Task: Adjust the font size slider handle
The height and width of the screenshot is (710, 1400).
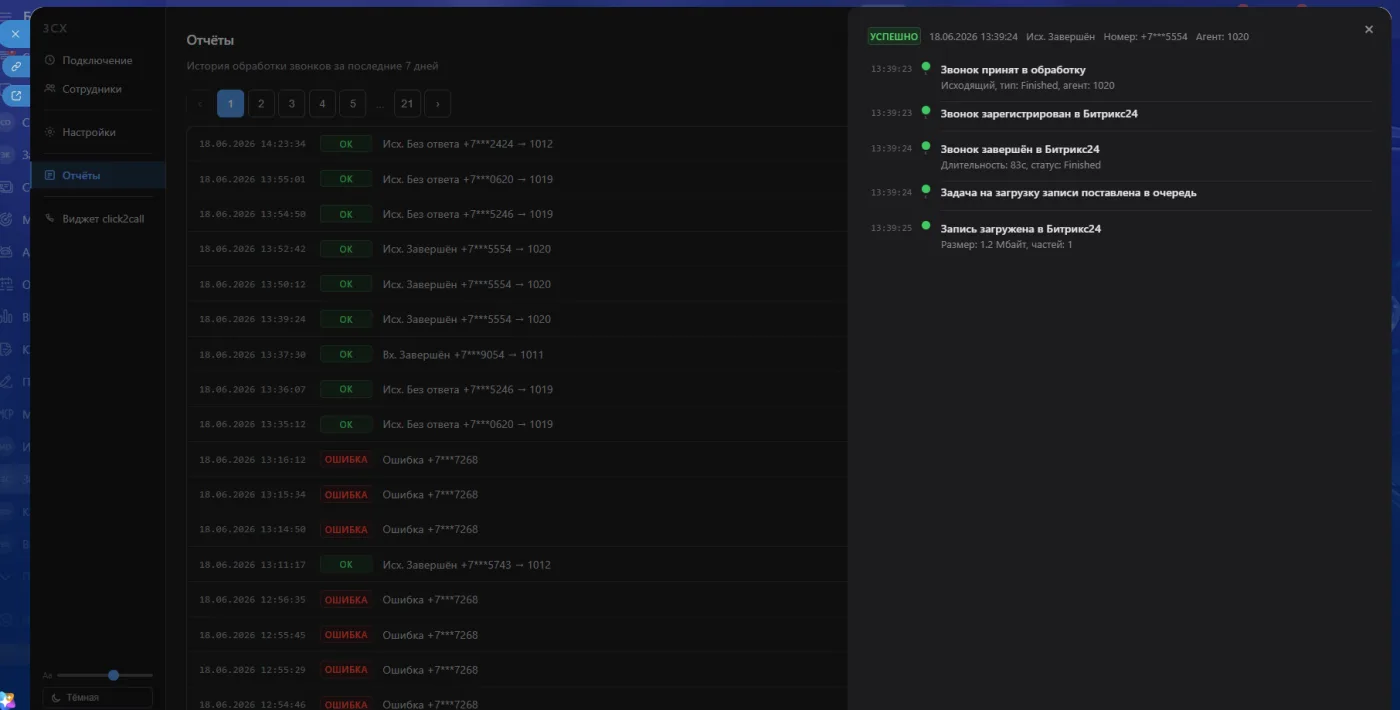Action: coord(113,675)
